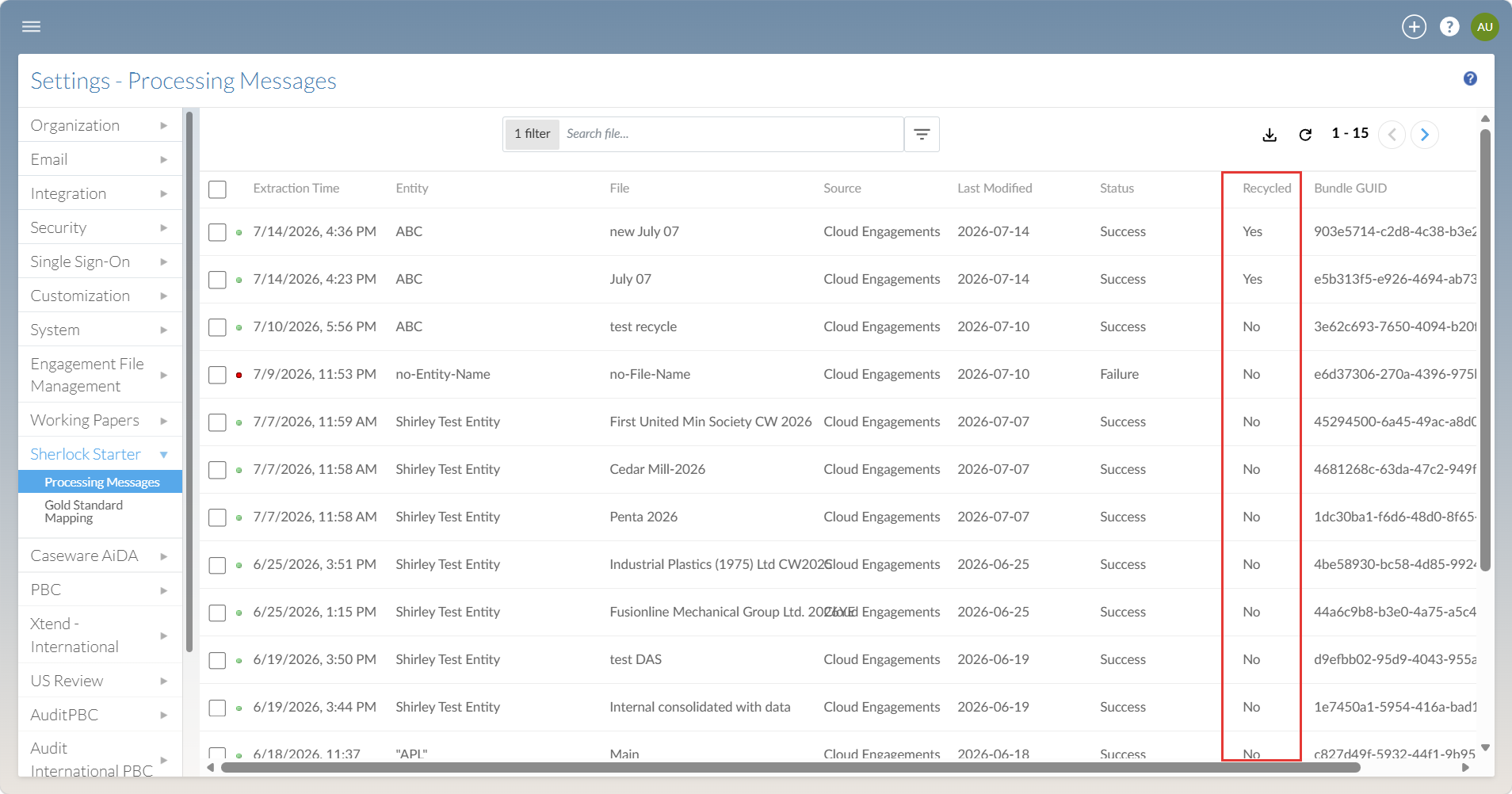This screenshot has height=794, width=1512.
Task: Sort by the Last Modified column
Action: tap(995, 189)
